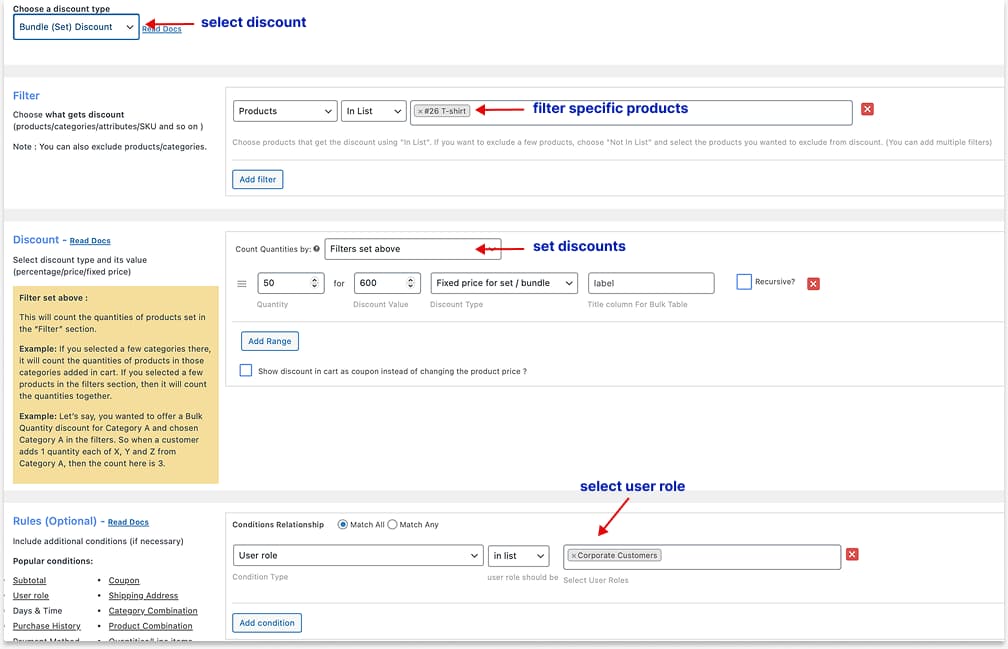Click the "Add Range" button
Viewport: 1008px width, 649px height.
coord(269,340)
